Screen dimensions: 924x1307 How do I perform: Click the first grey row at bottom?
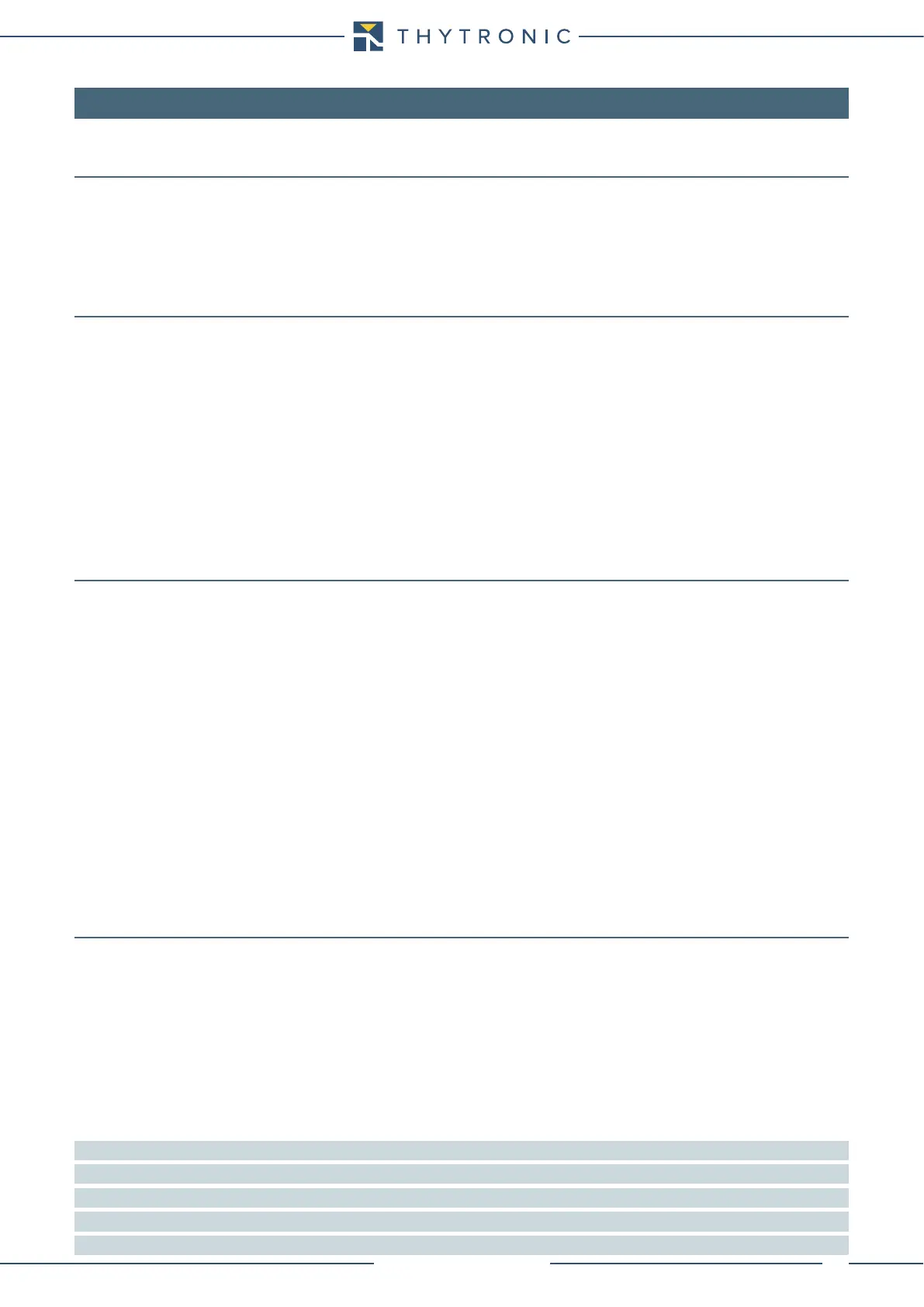(461, 1150)
